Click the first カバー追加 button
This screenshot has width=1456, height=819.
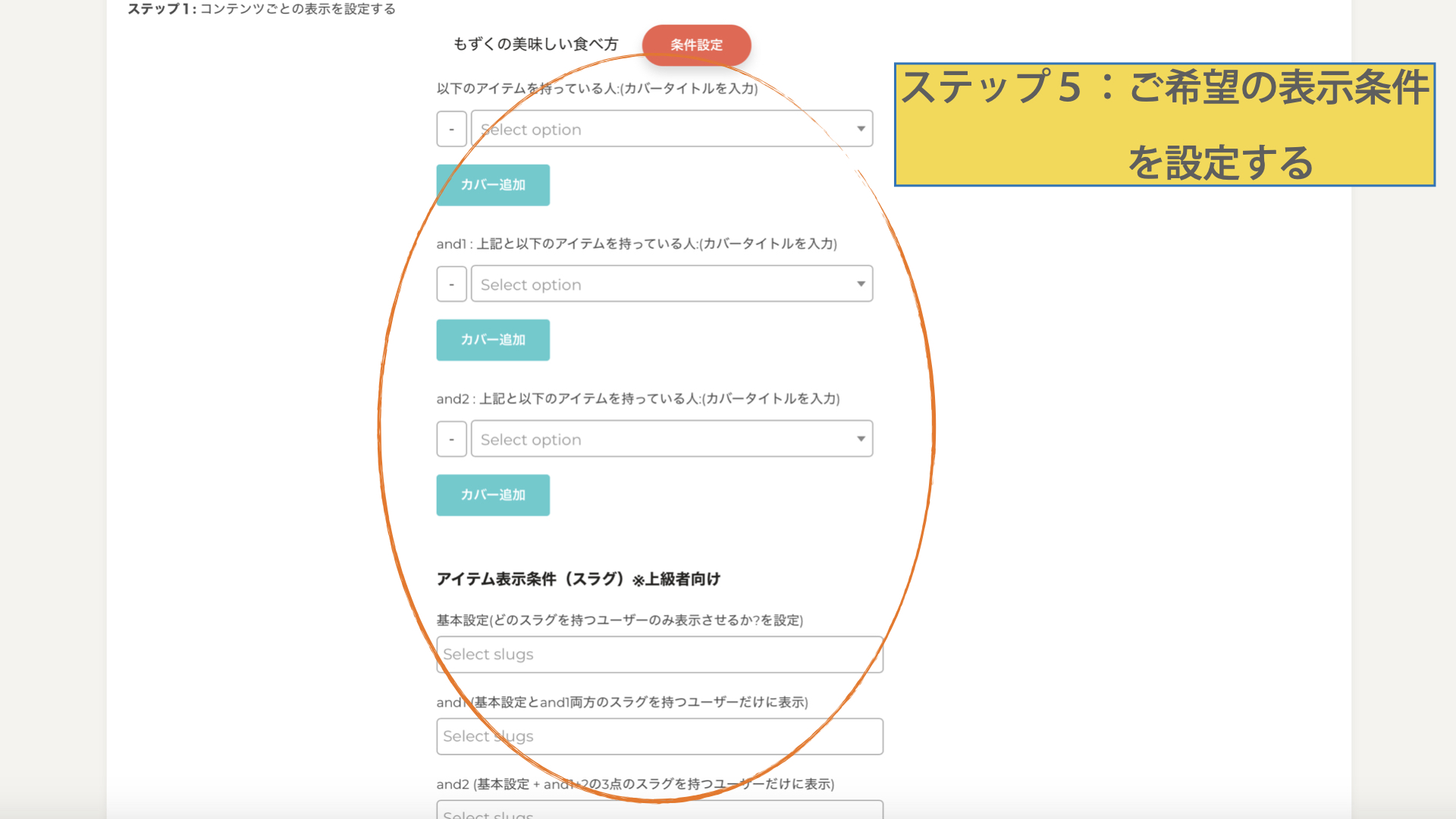(493, 185)
